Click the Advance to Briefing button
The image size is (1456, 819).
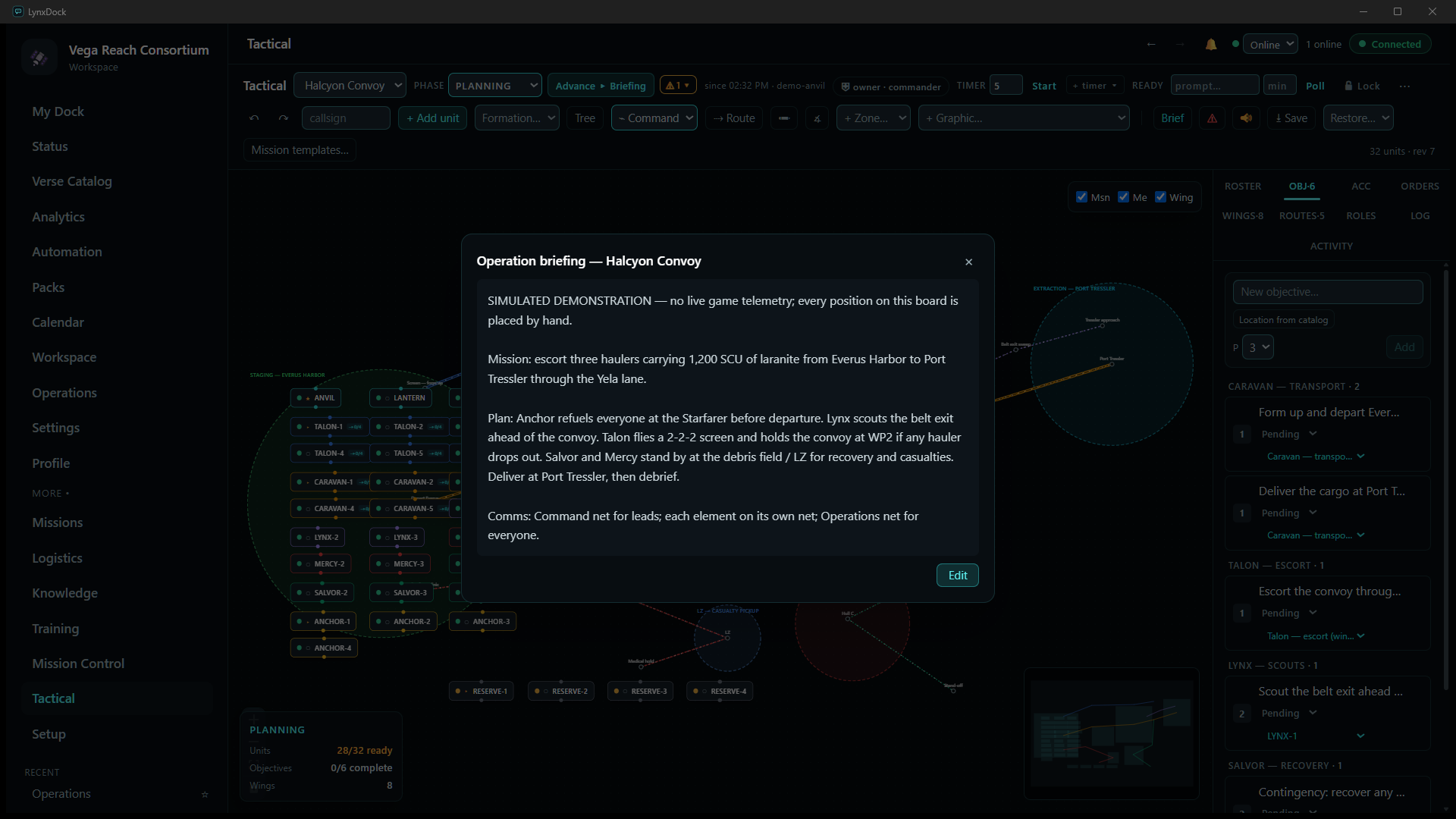pos(600,86)
